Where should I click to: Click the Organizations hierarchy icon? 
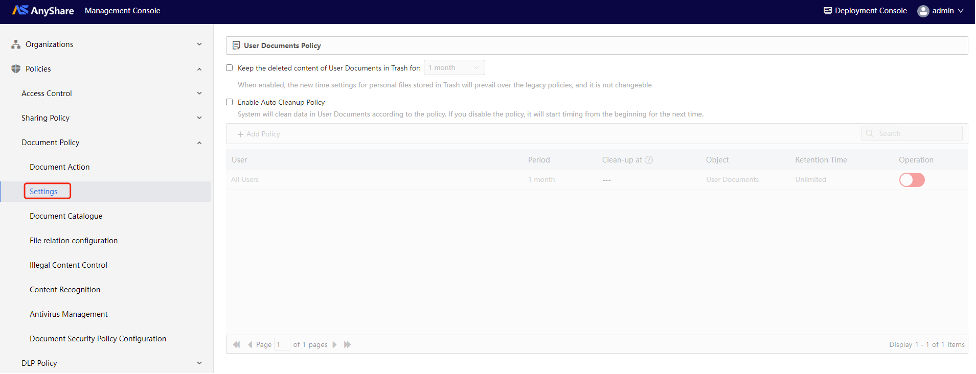(16, 45)
